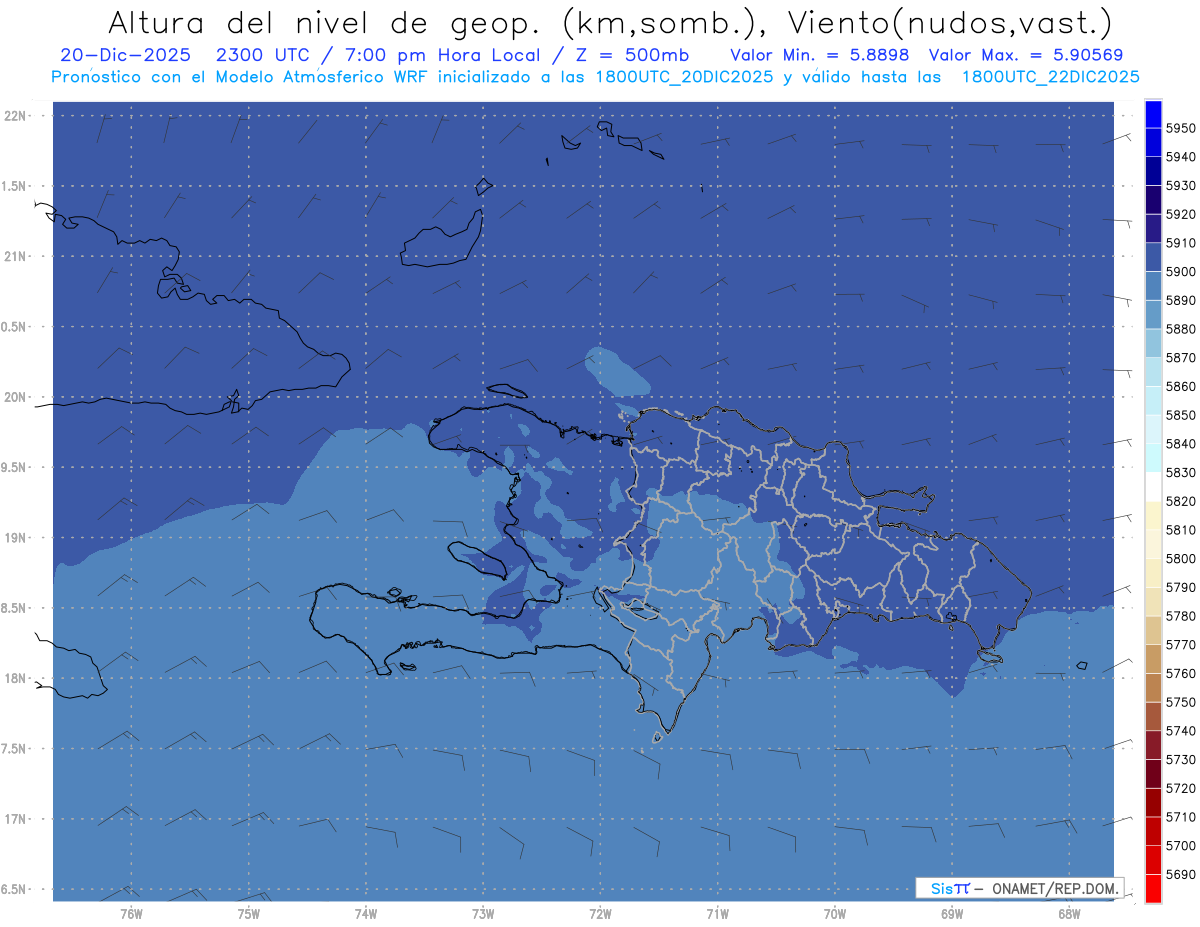1200x927 pixels.
Task: Click the legend value '5890'
Action: click(1181, 300)
